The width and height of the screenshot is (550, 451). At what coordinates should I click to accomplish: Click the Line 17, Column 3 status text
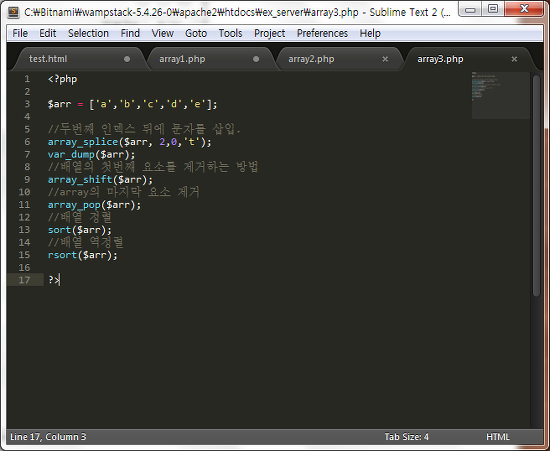pyautogui.click(x=48, y=437)
